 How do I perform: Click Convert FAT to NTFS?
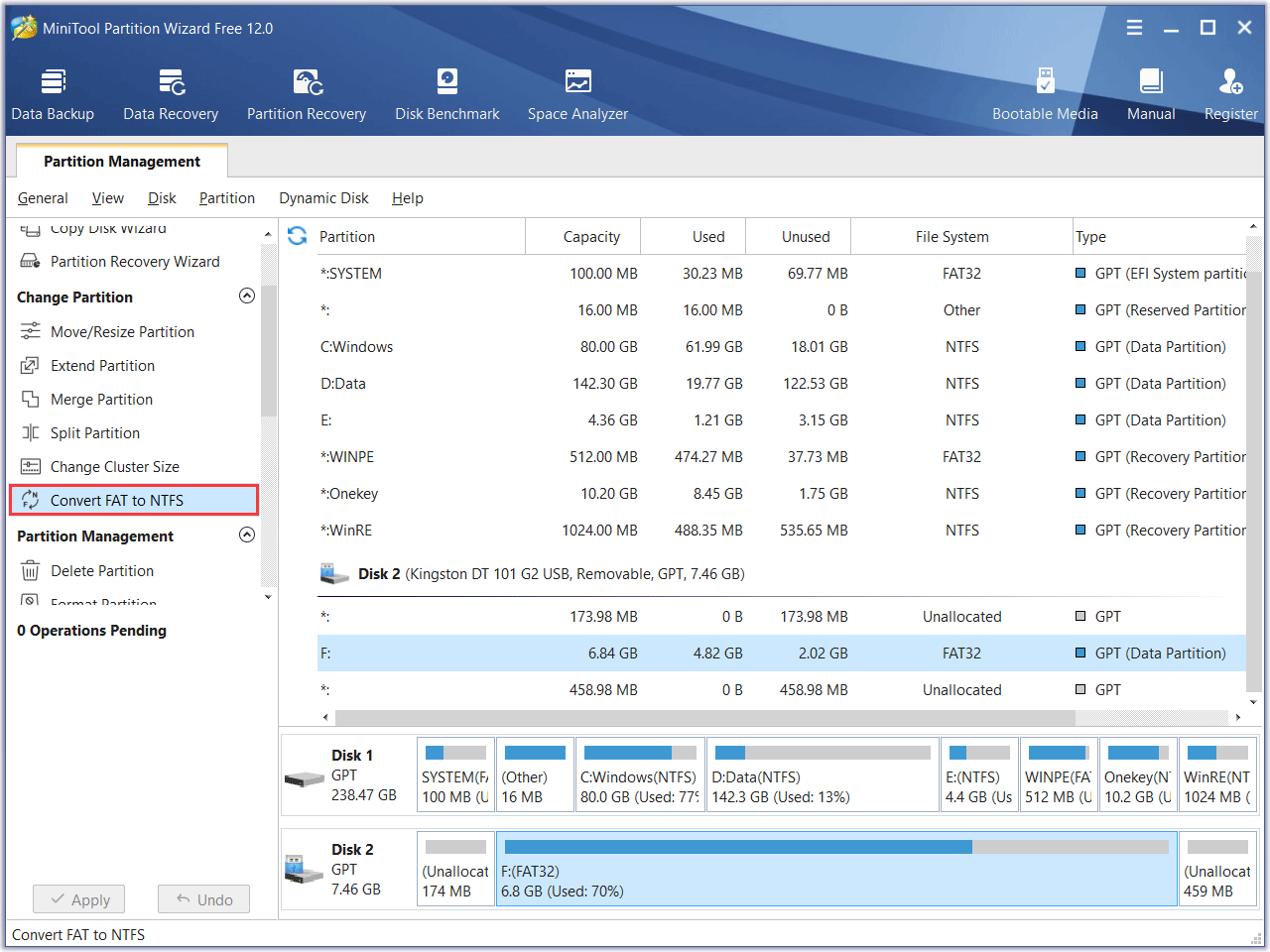click(x=134, y=500)
